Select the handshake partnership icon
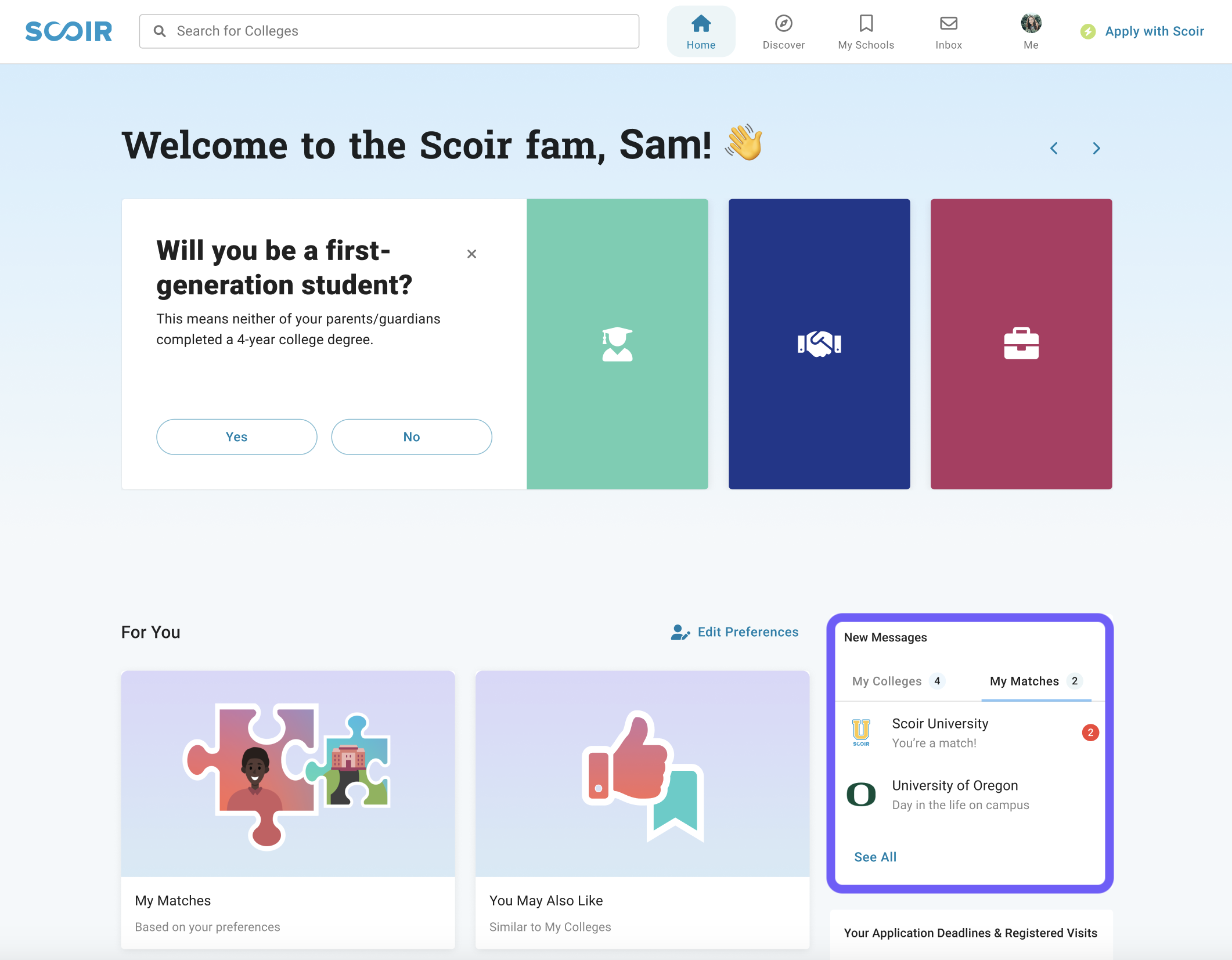 pos(819,344)
